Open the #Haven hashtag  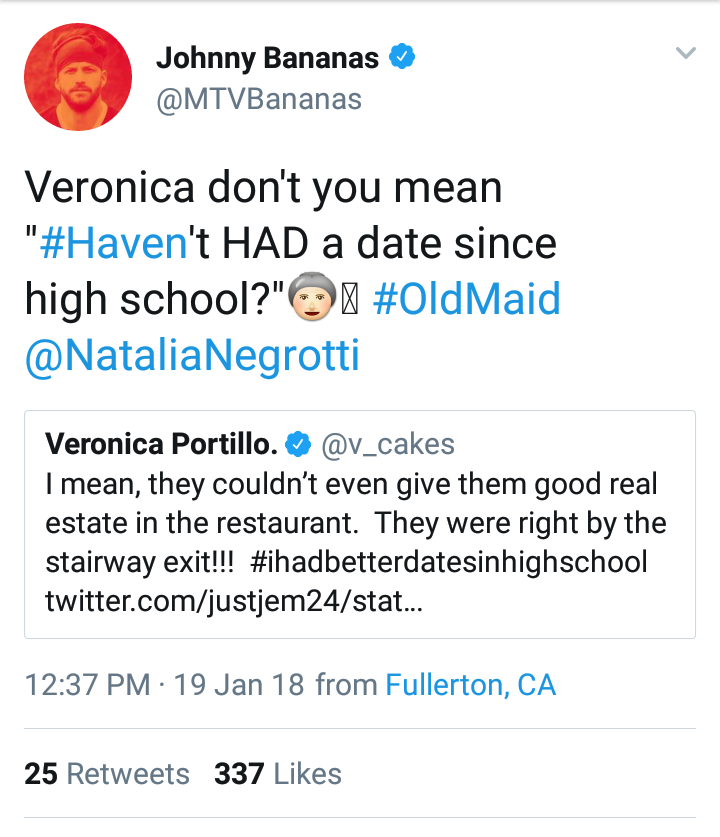pyautogui.click(x=113, y=244)
